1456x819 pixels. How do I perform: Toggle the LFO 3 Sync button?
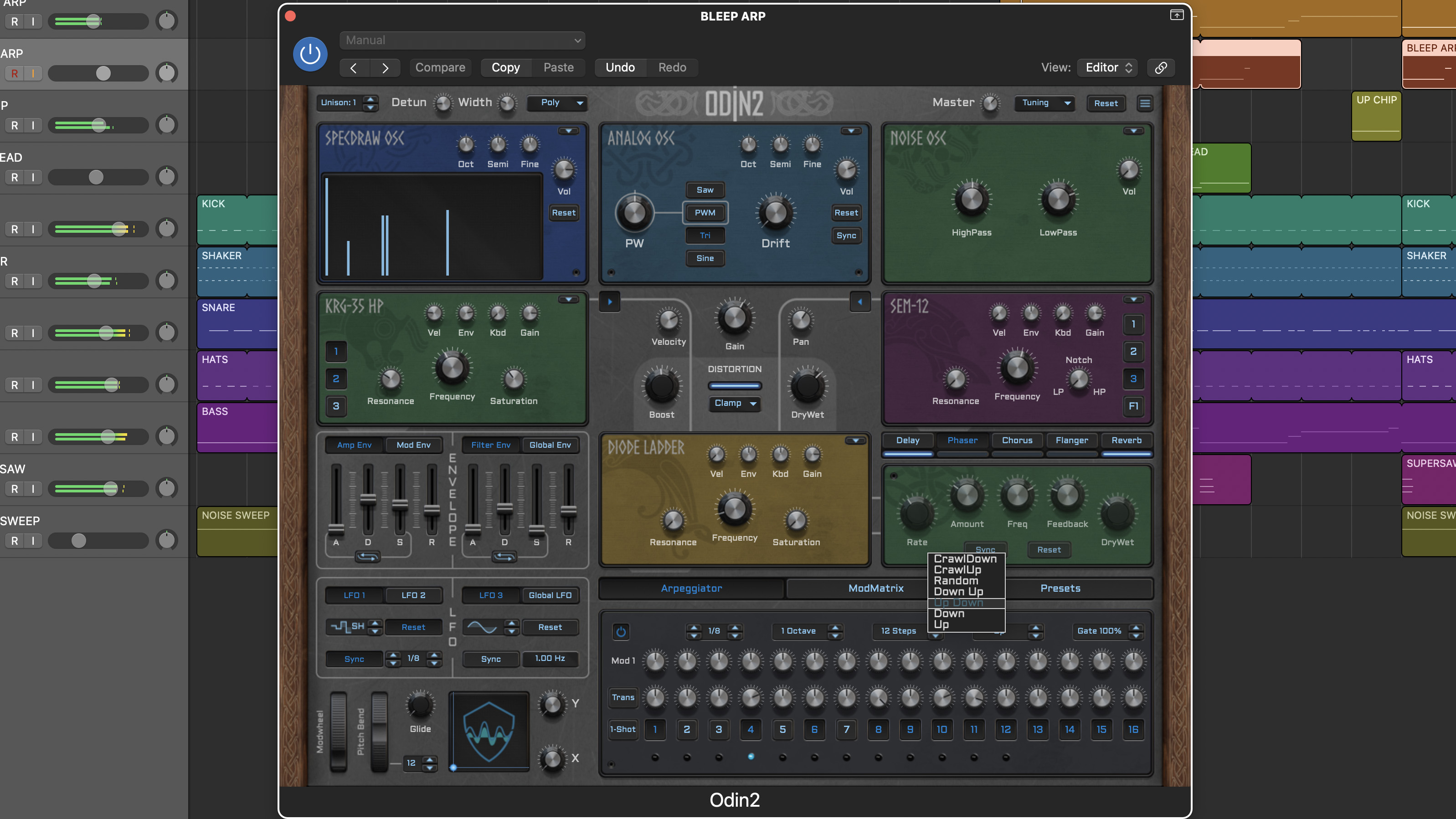pyautogui.click(x=491, y=659)
